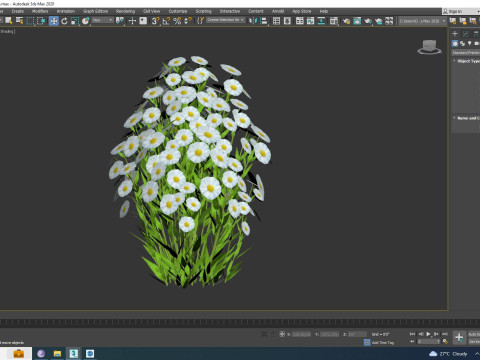Image resolution: width=480 pixels, height=360 pixels.
Task: Click Render in Cloud teapot icon
Action: [378, 21]
